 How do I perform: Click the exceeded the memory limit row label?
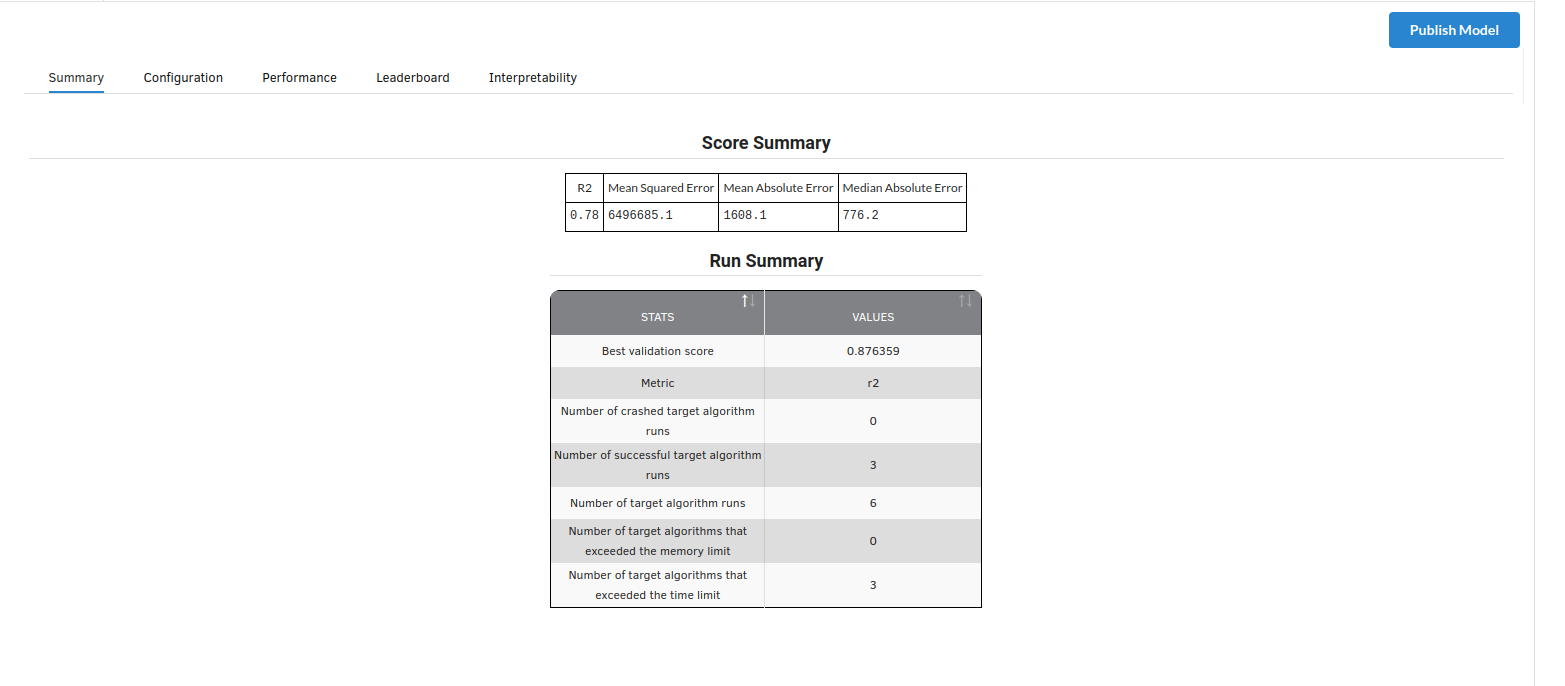click(657, 541)
